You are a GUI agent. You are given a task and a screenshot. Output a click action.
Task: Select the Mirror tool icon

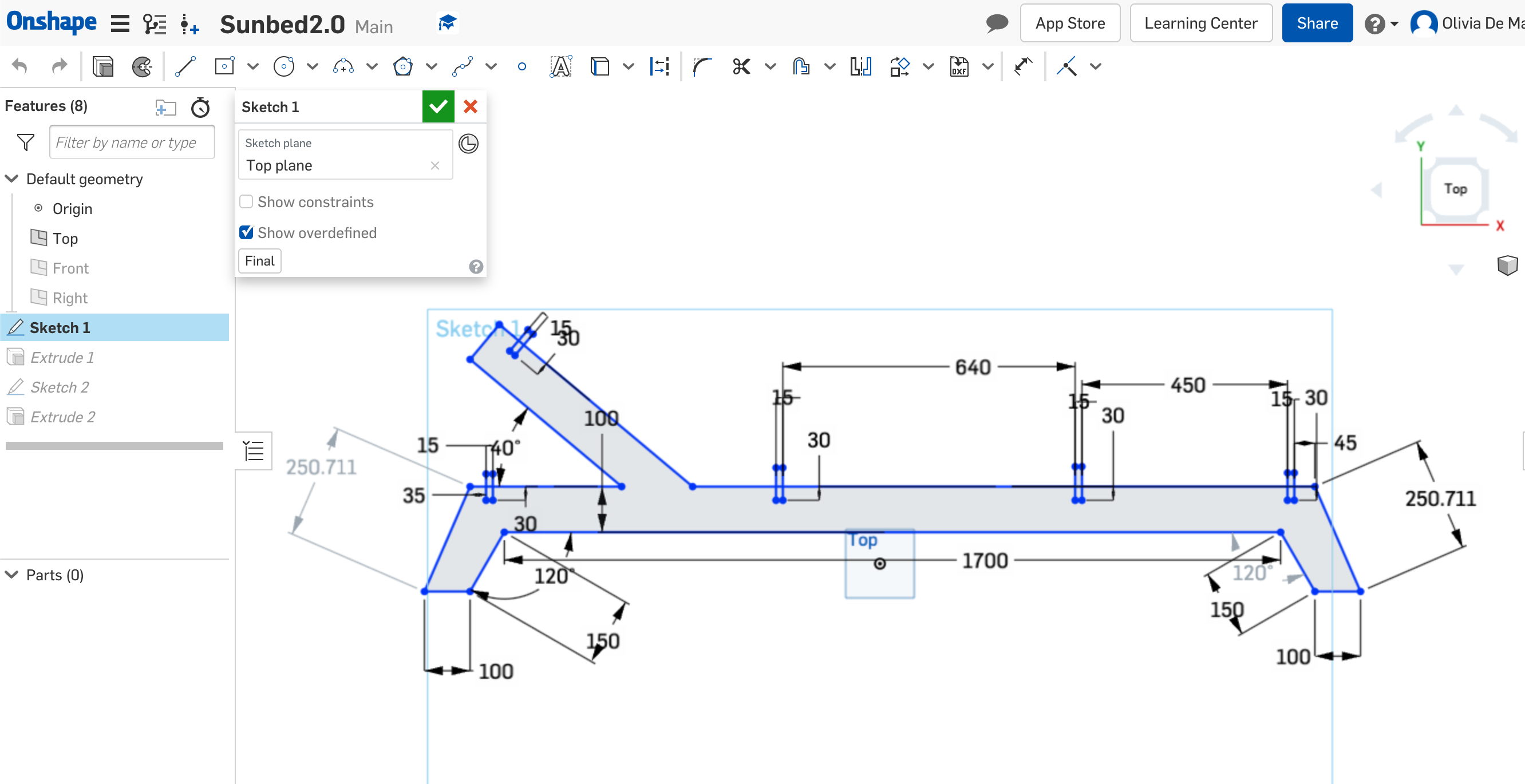861,66
